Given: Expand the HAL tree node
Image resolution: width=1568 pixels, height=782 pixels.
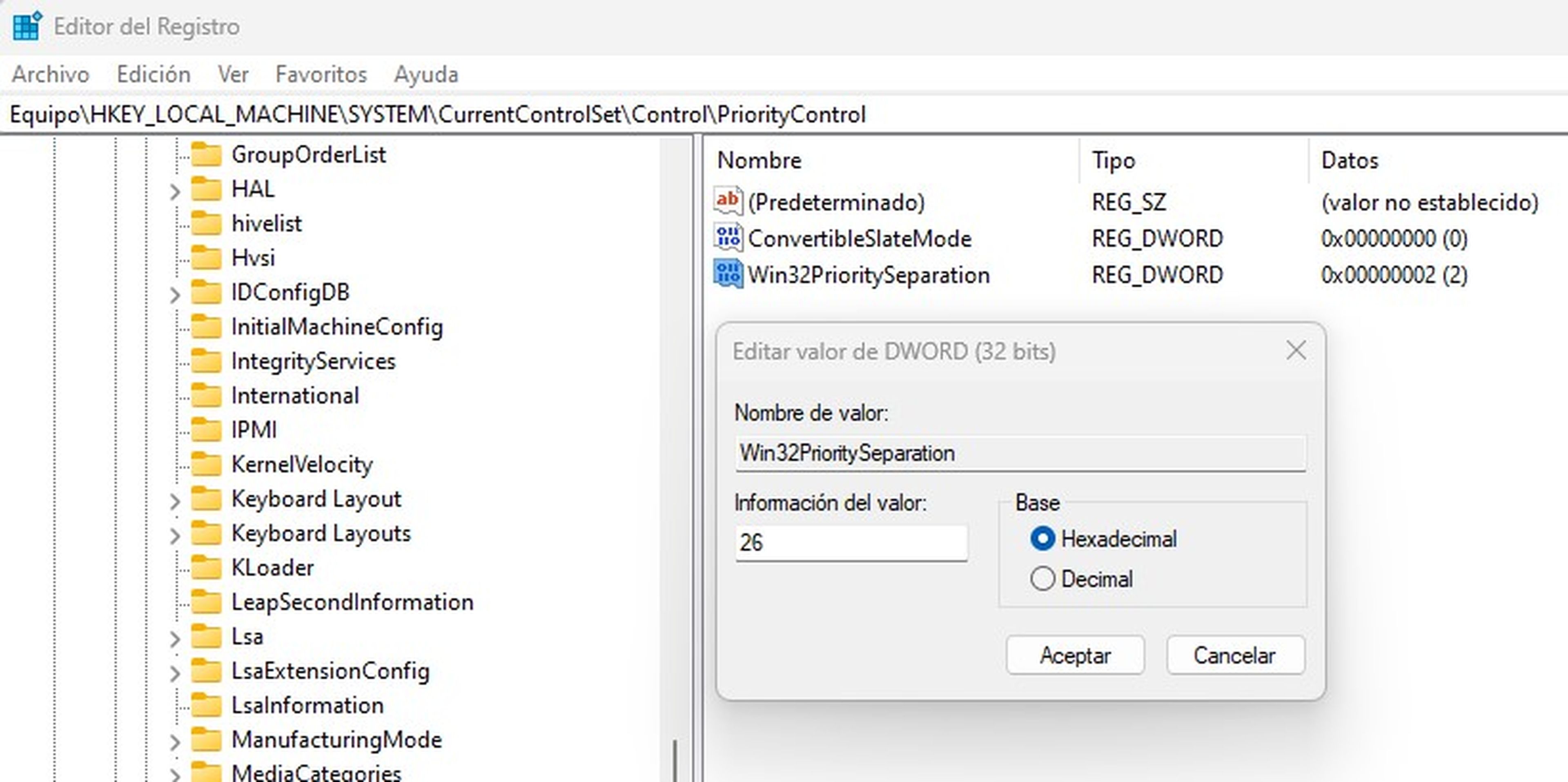Looking at the screenshot, I should (x=175, y=192).
